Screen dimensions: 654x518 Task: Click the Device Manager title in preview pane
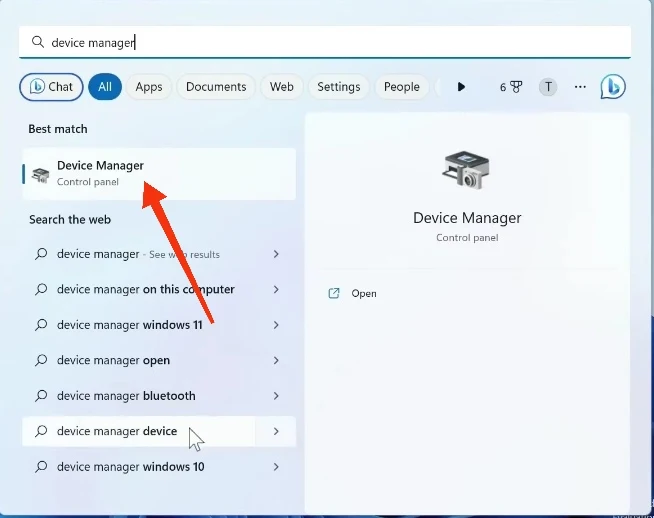pyautogui.click(x=467, y=218)
